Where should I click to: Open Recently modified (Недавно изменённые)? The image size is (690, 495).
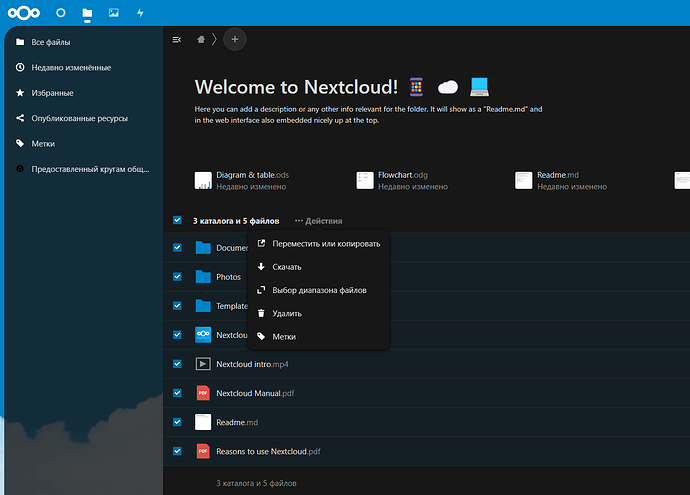click(84, 67)
